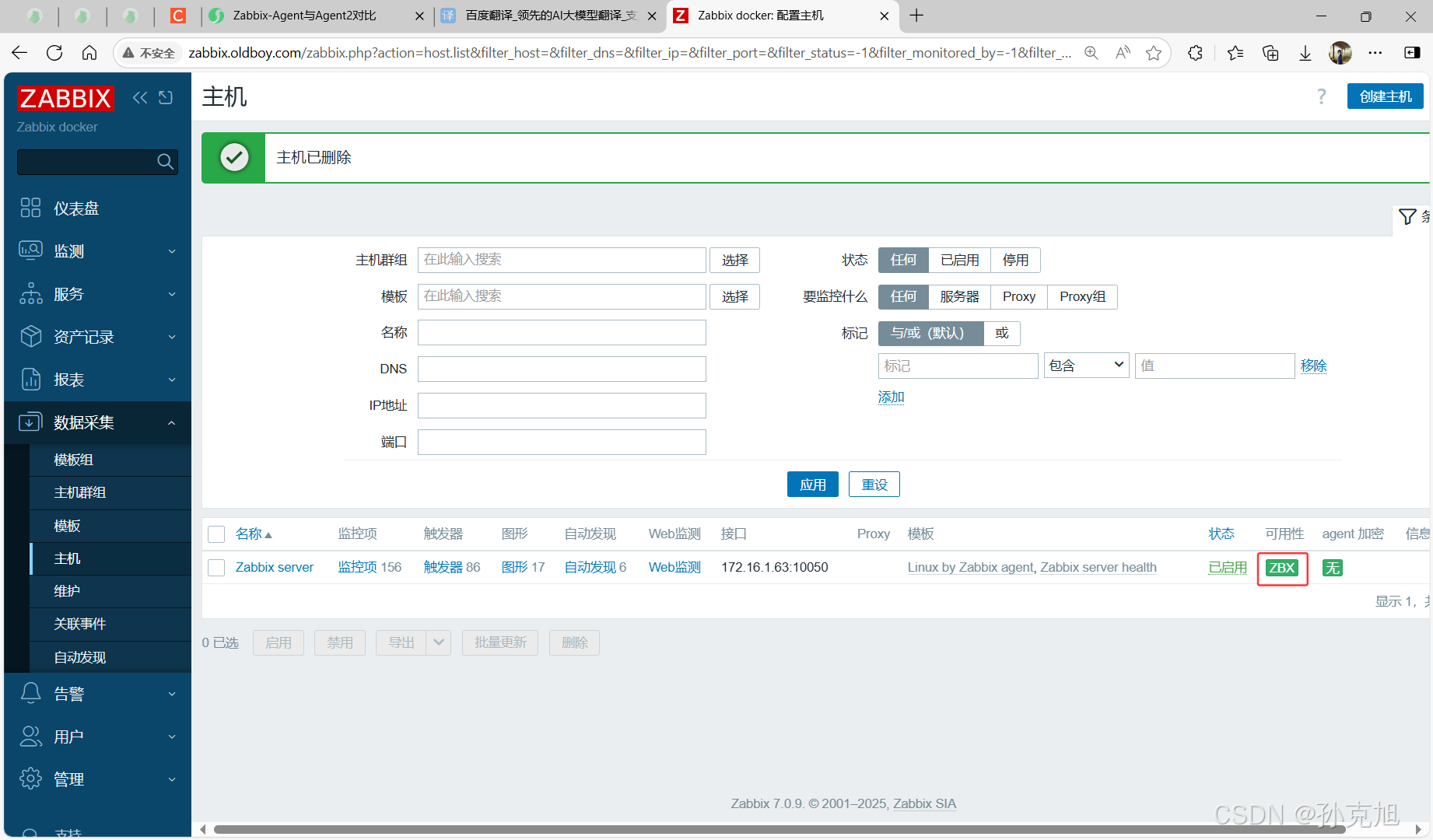This screenshot has height=840, width=1433.
Task: Open the 包含 tag operator dropdown
Action: [1087, 366]
